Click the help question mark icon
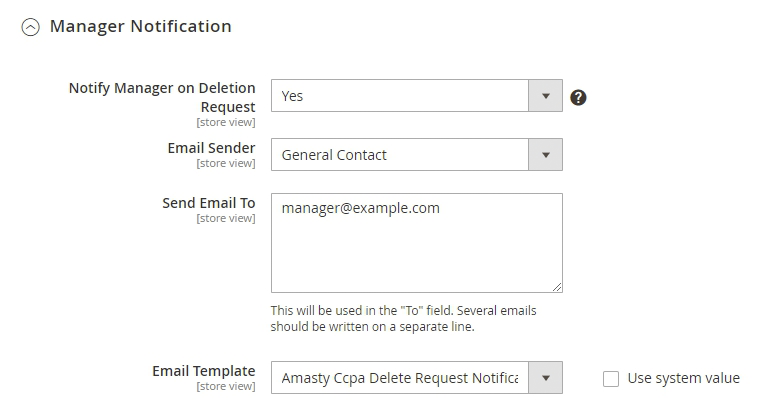This screenshot has width=765, height=408. 577,97
